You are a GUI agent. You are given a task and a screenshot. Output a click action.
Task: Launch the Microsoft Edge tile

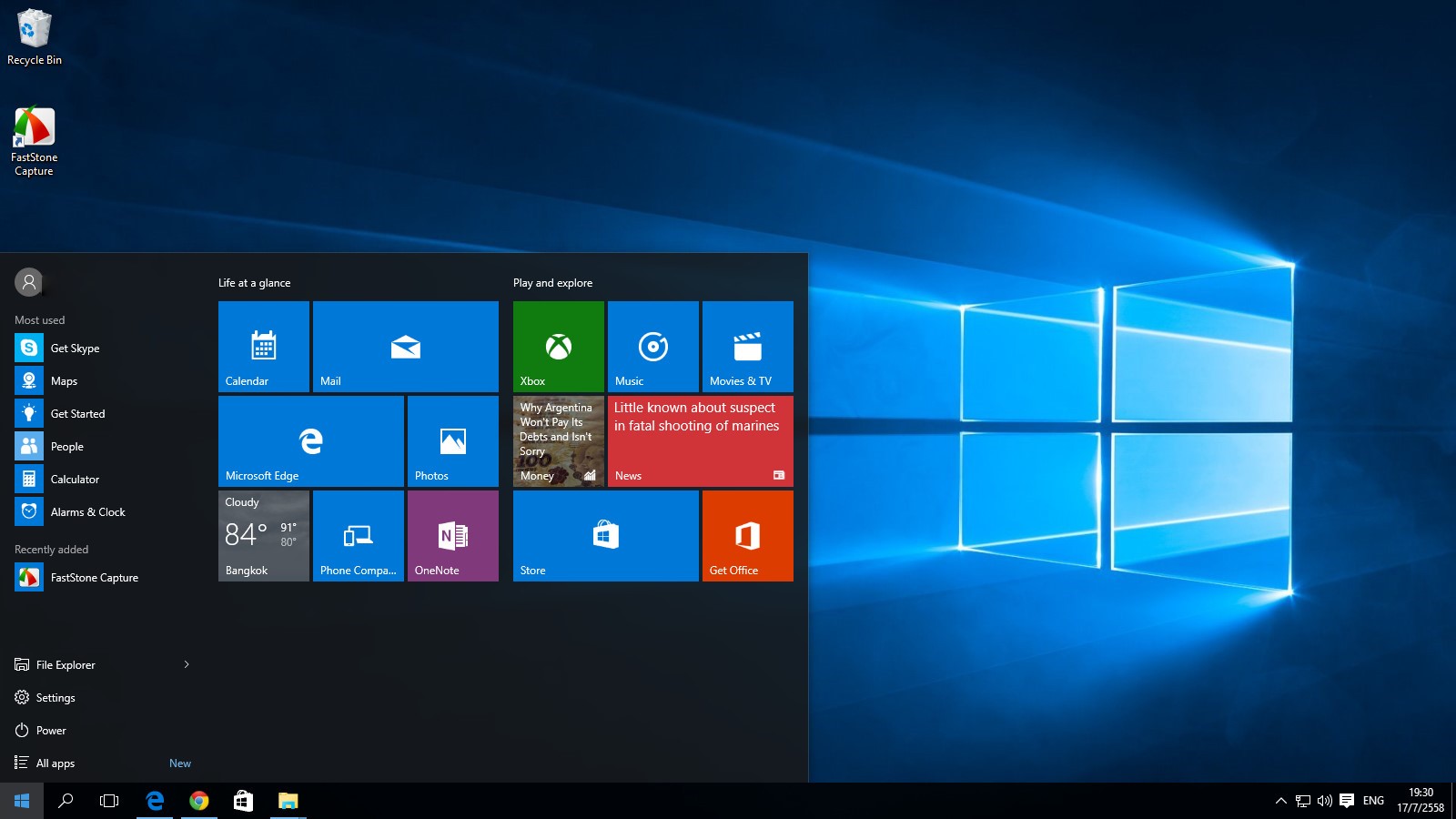311,441
